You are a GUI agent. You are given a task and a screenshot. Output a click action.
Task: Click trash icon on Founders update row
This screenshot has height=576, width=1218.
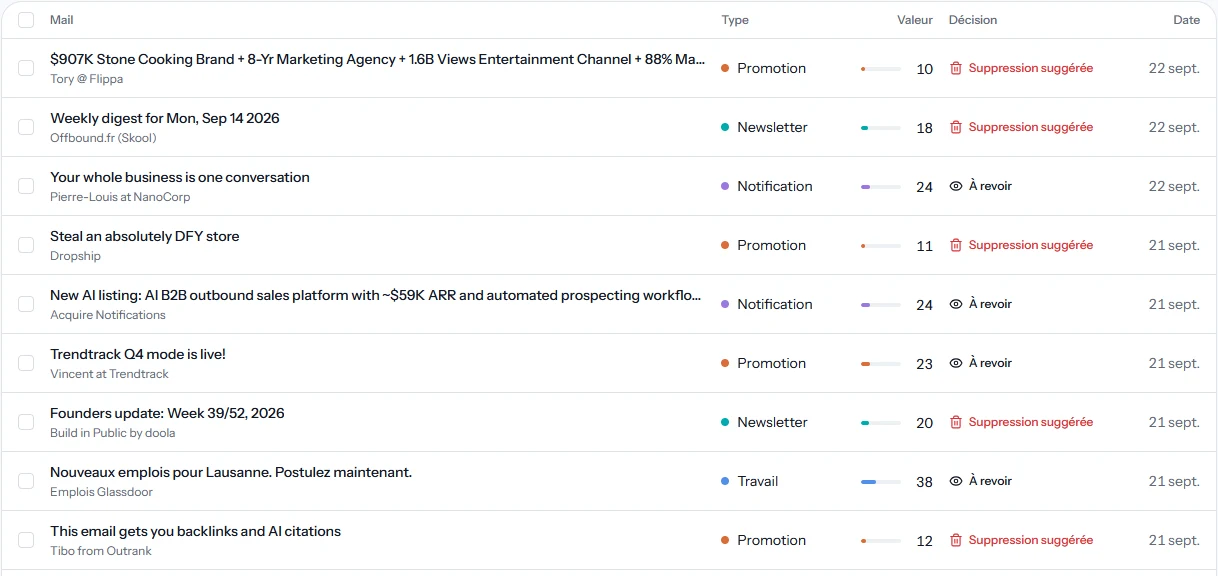956,422
